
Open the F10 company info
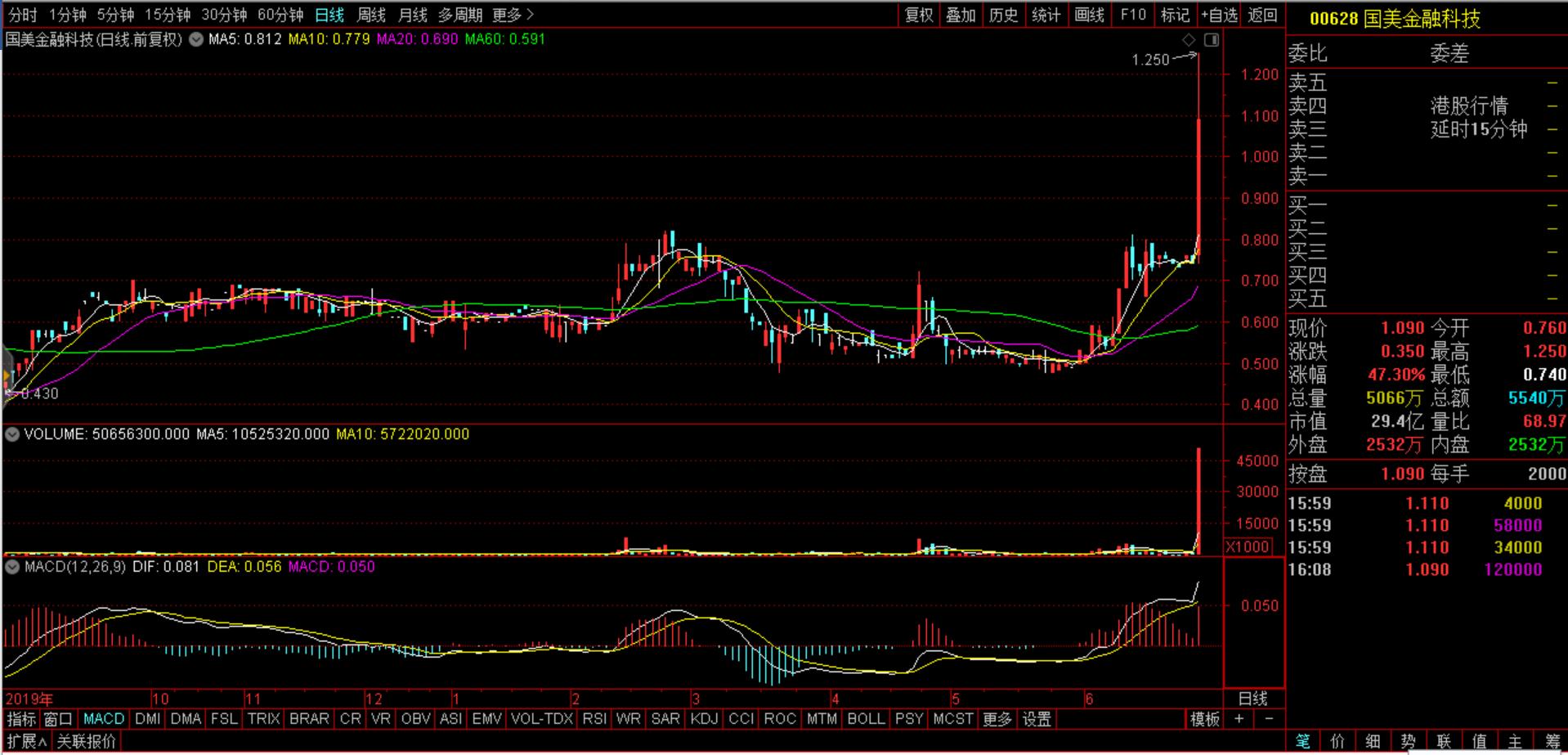click(x=1133, y=15)
